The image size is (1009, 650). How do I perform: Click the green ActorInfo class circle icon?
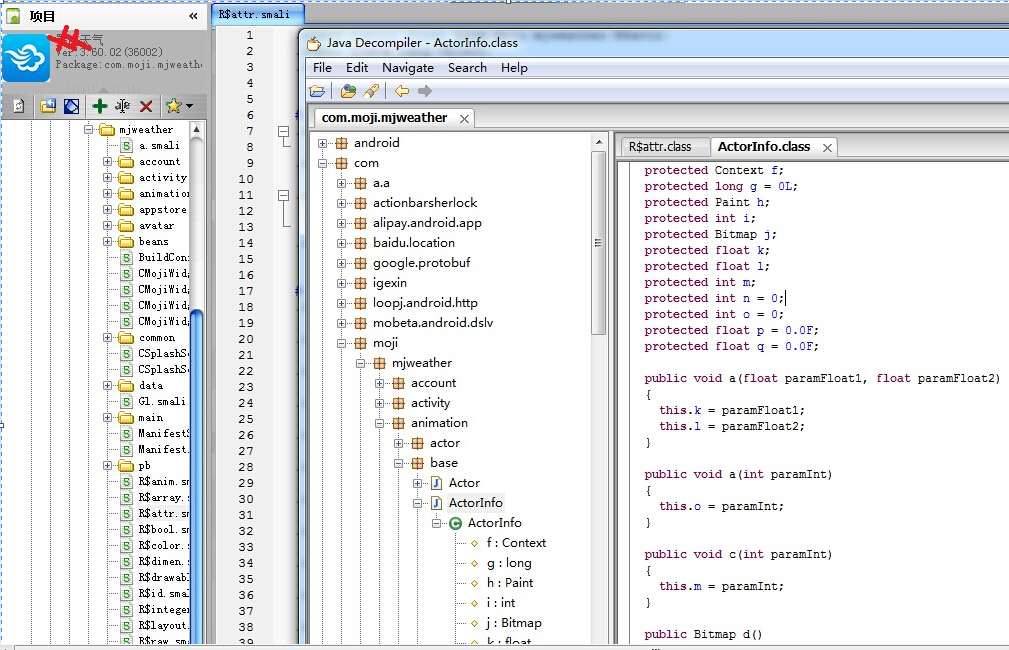click(x=455, y=523)
